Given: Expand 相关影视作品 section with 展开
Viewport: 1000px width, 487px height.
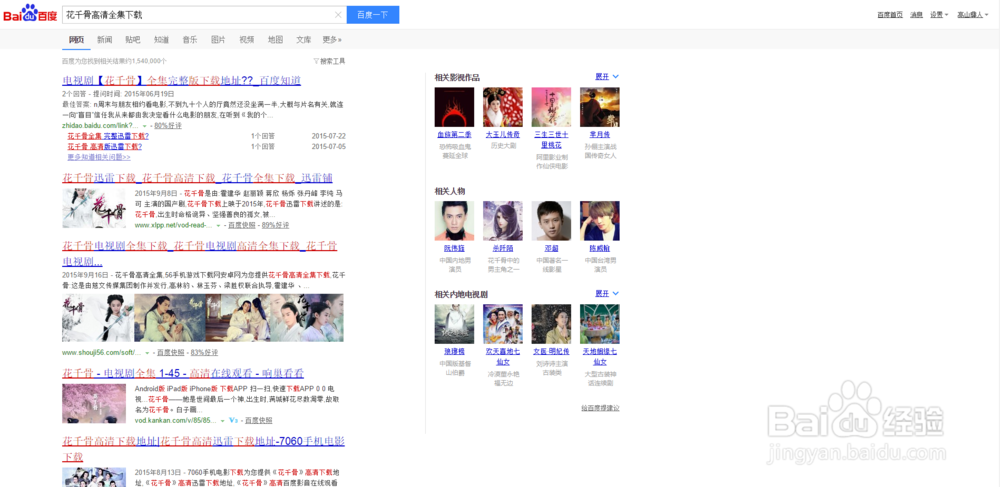Looking at the screenshot, I should [x=607, y=76].
